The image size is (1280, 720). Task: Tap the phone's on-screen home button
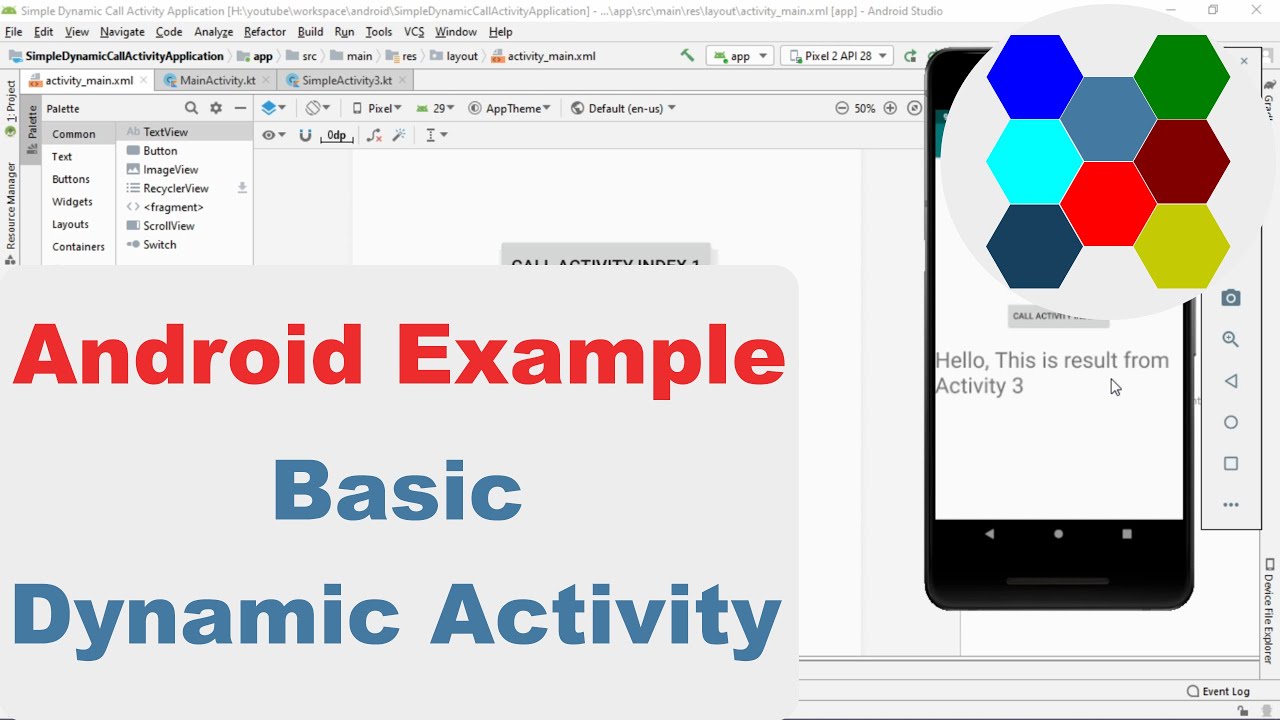tap(1058, 534)
